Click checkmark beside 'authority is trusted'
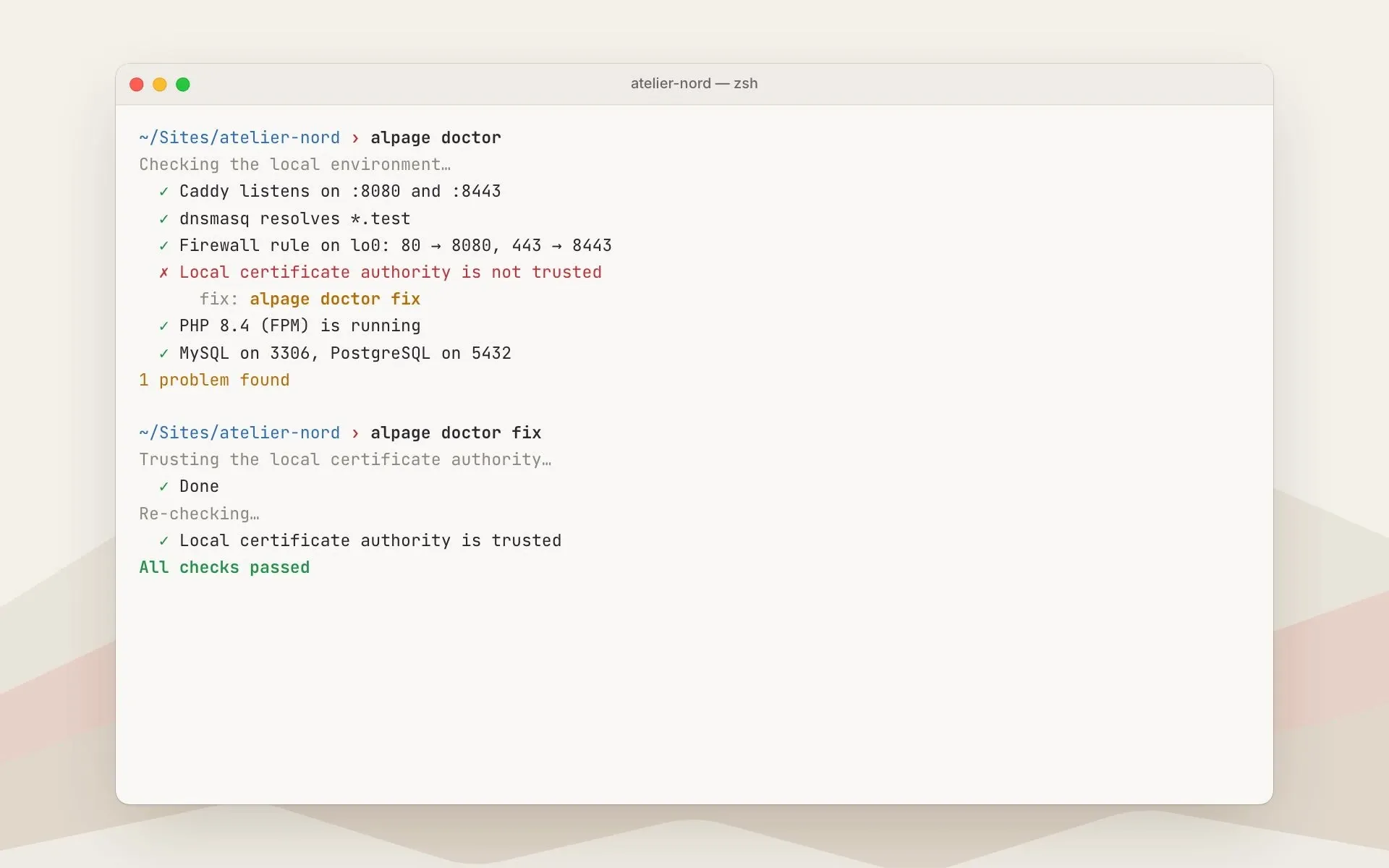Image resolution: width=1389 pixels, height=868 pixels. point(164,541)
